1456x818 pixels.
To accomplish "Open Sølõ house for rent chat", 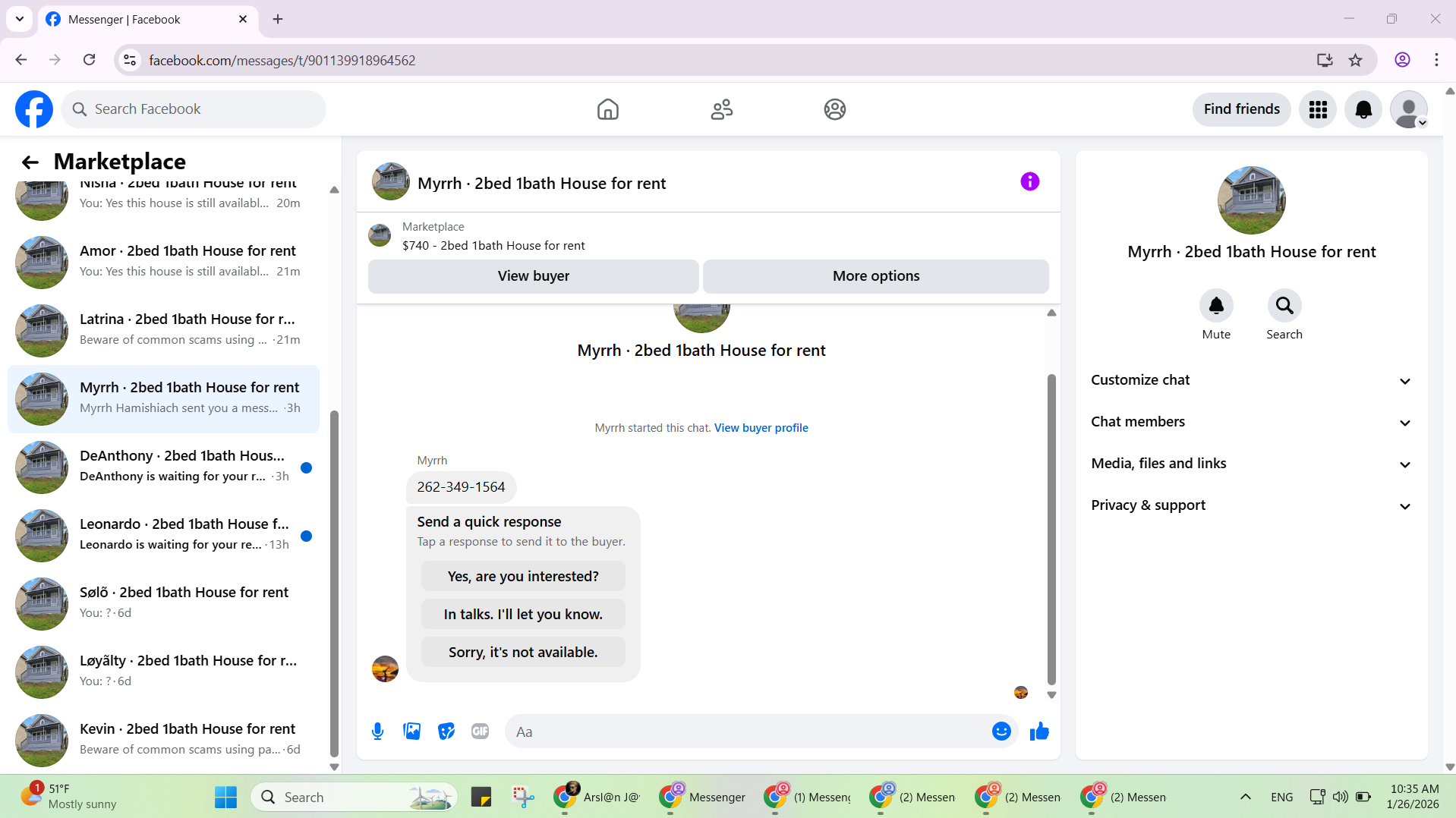I will pos(163,603).
